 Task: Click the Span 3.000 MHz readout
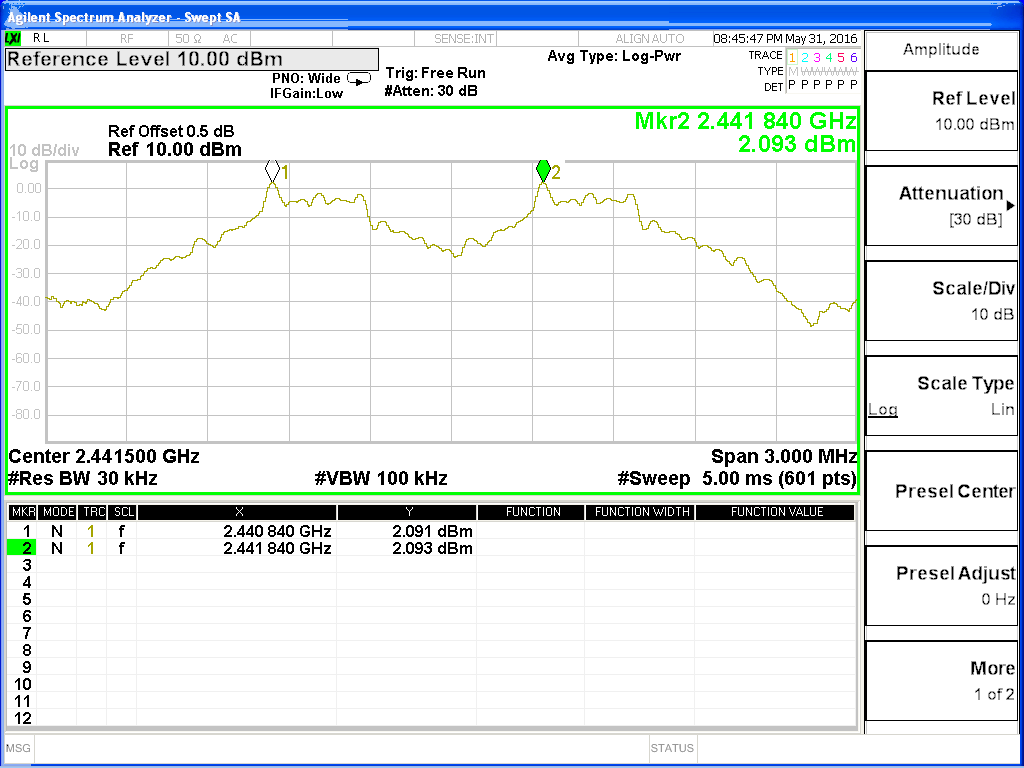click(x=784, y=456)
